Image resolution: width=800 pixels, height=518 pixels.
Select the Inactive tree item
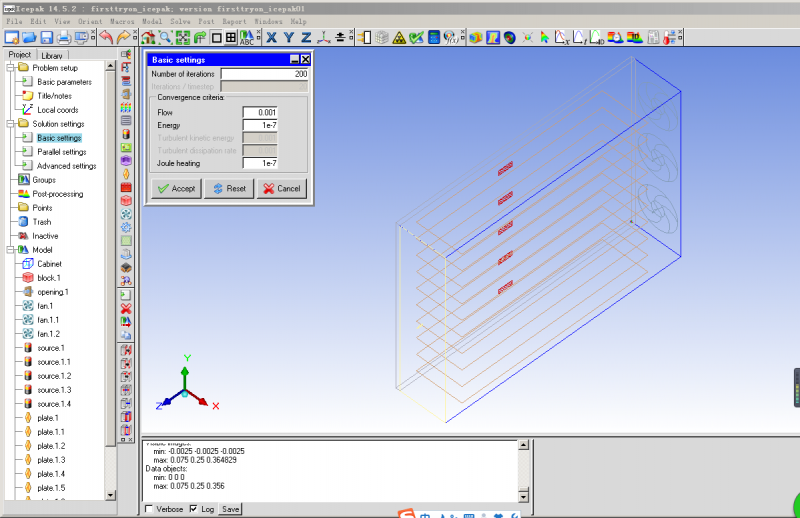(x=45, y=236)
